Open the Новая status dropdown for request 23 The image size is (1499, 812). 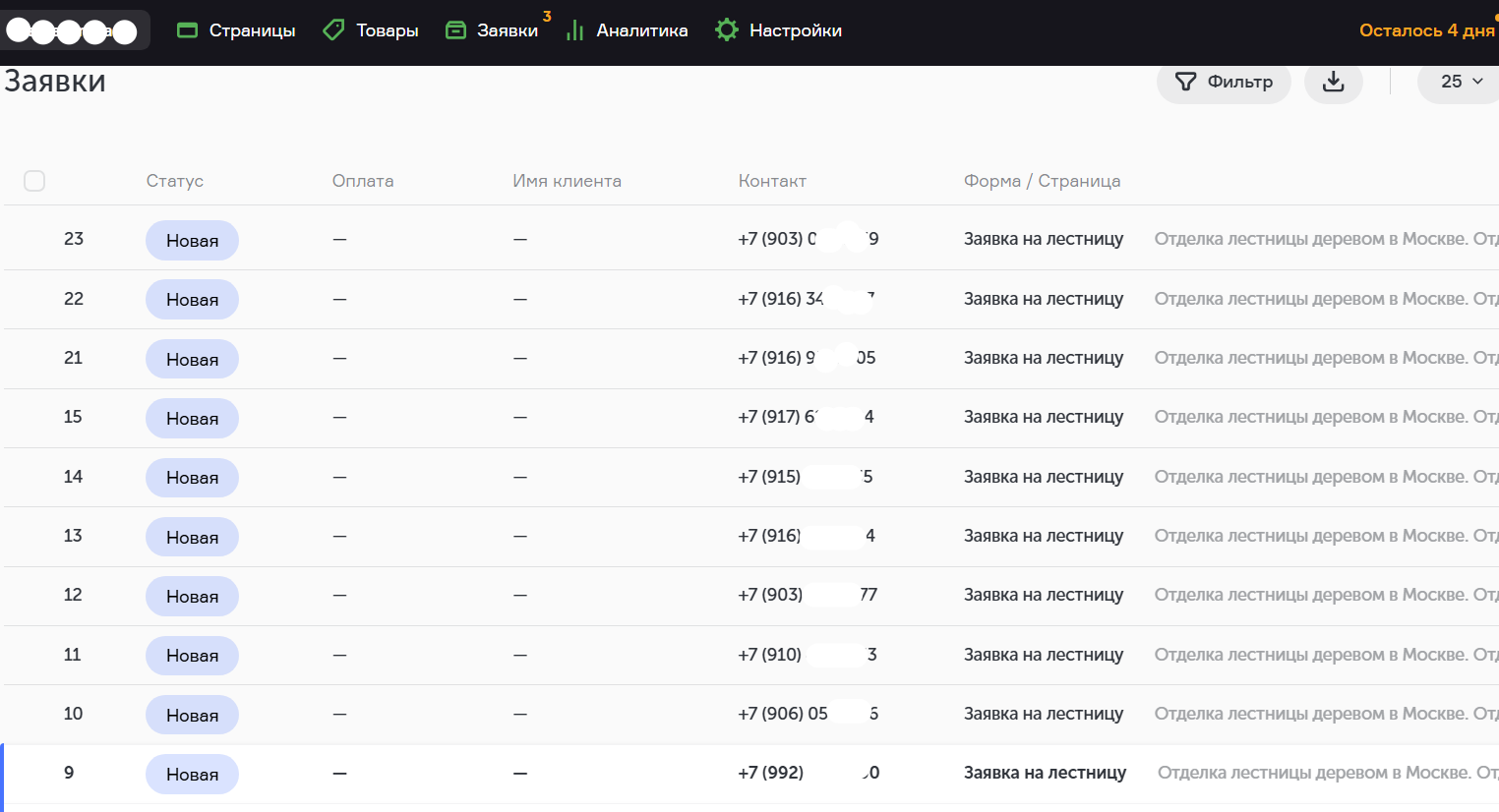(x=192, y=241)
